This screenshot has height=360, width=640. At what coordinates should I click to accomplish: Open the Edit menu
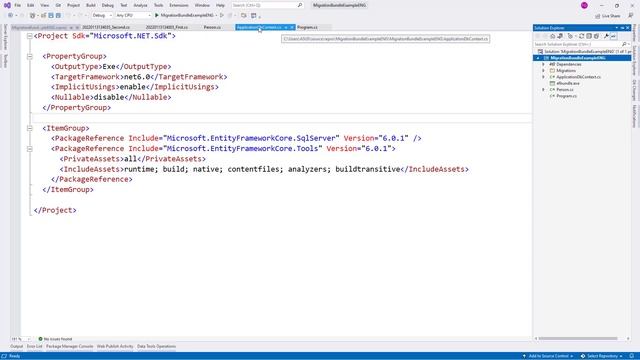tap(31, 5)
